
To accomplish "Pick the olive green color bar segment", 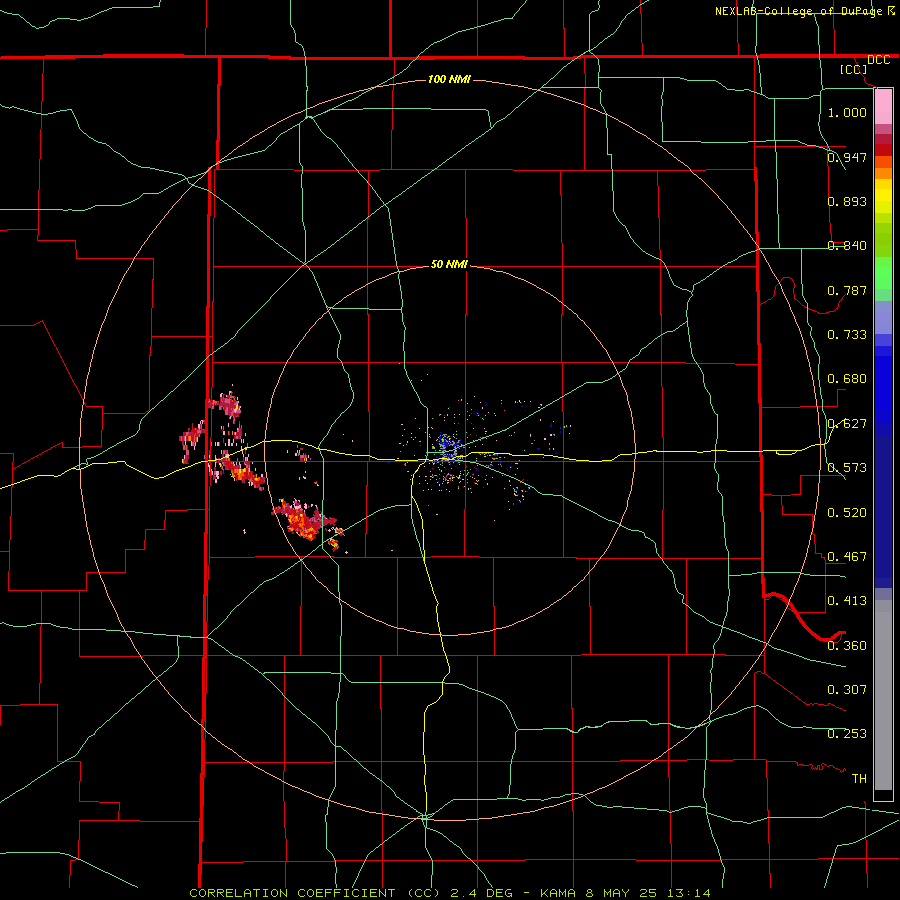I will (883, 239).
